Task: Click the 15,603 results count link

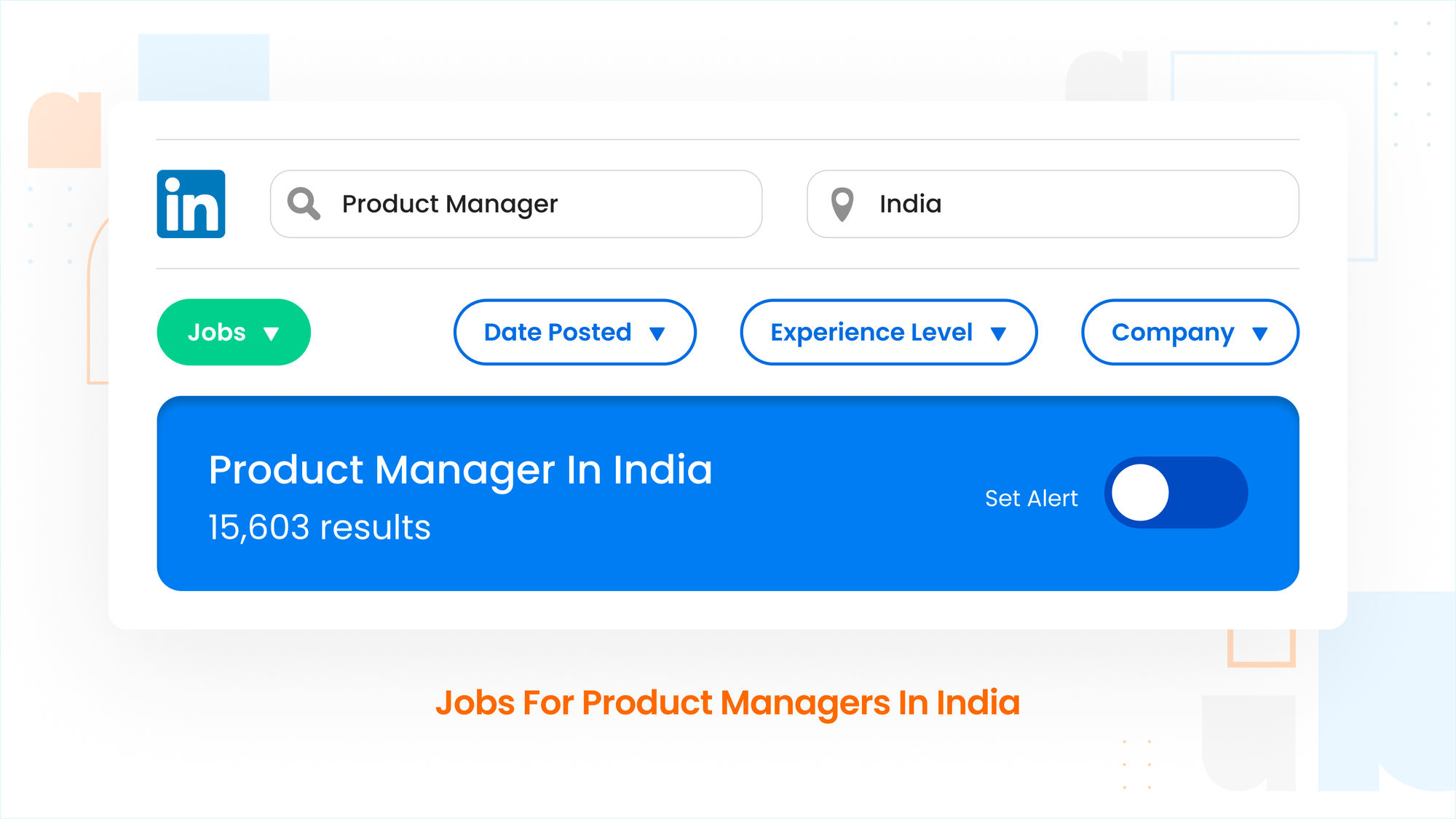Action: [x=317, y=527]
